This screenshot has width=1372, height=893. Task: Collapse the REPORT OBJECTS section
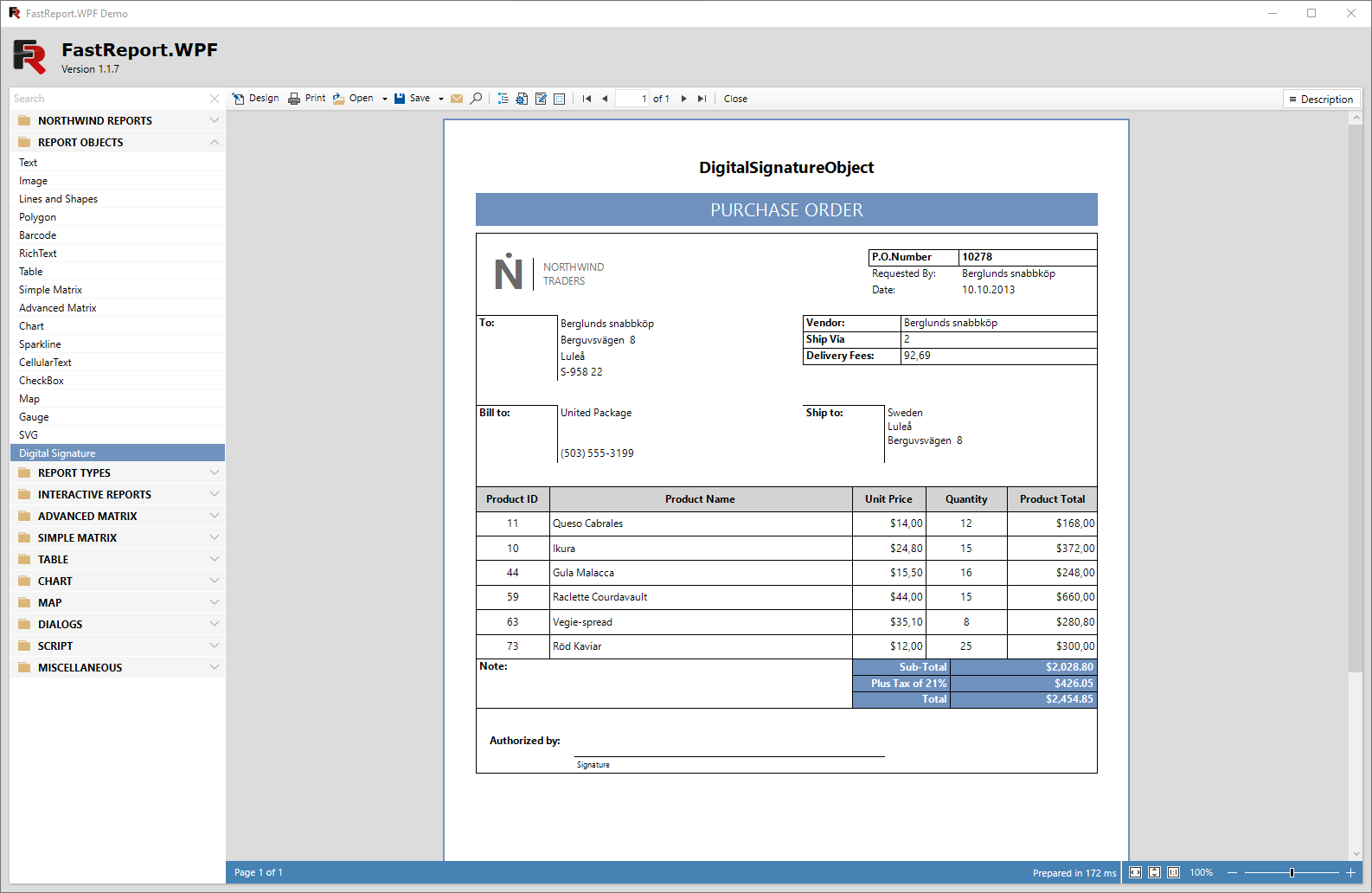(x=215, y=142)
